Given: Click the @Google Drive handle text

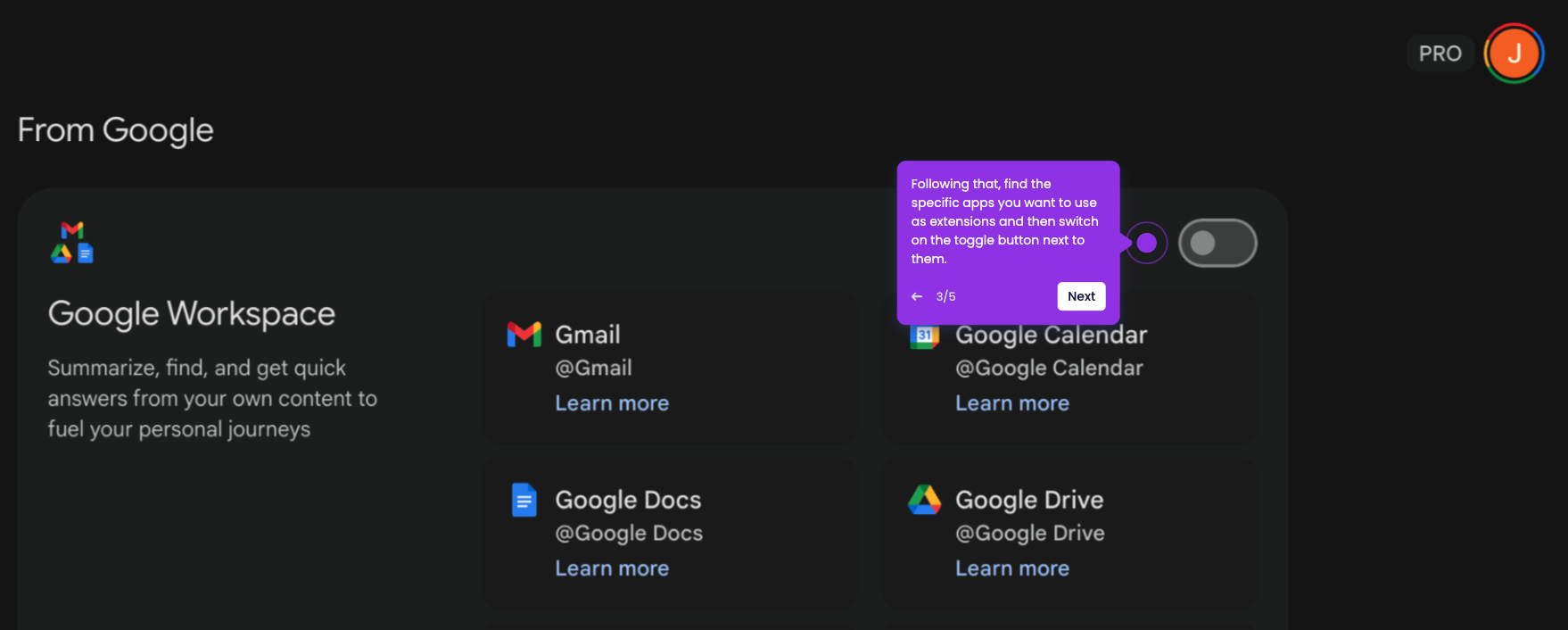Looking at the screenshot, I should pyautogui.click(x=1030, y=533).
